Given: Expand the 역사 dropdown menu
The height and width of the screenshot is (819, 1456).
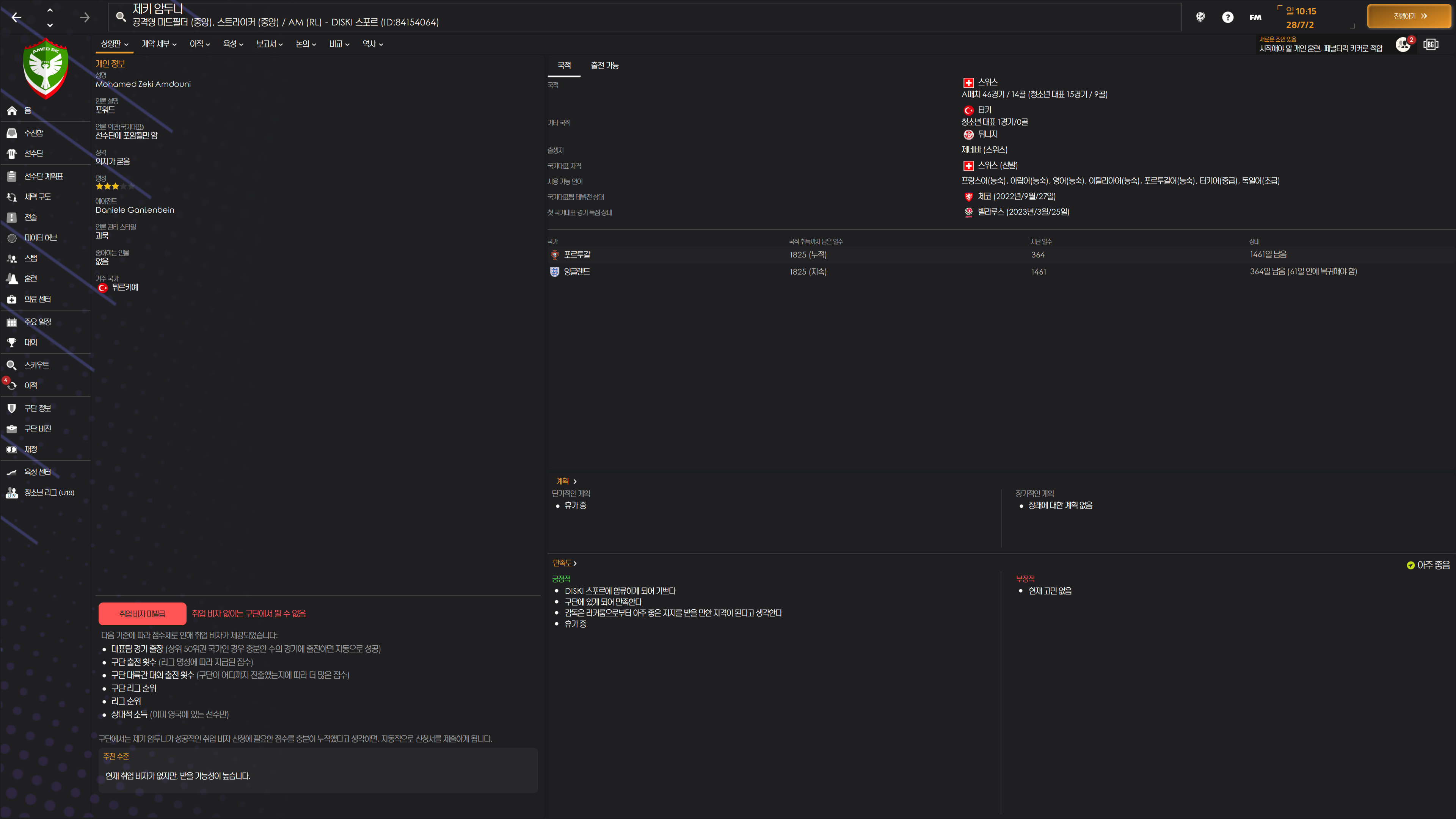Looking at the screenshot, I should pos(372,44).
